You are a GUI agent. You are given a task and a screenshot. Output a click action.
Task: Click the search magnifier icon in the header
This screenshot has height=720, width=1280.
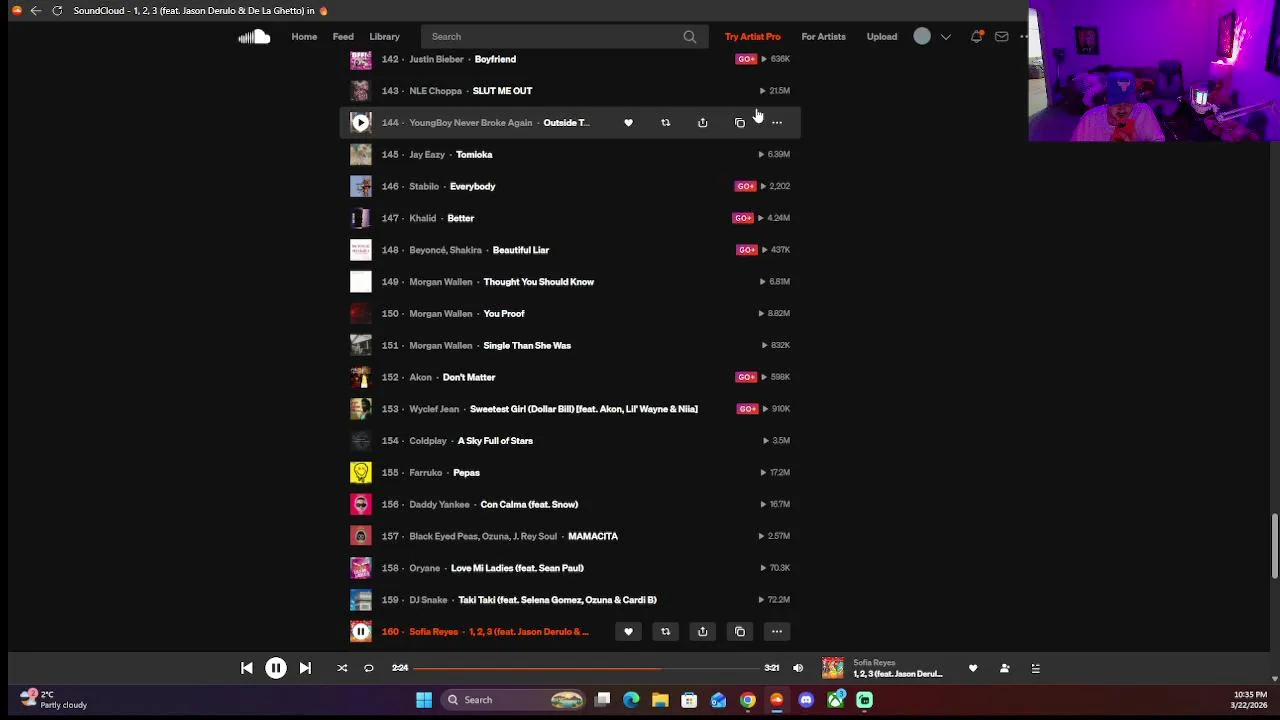click(x=690, y=37)
